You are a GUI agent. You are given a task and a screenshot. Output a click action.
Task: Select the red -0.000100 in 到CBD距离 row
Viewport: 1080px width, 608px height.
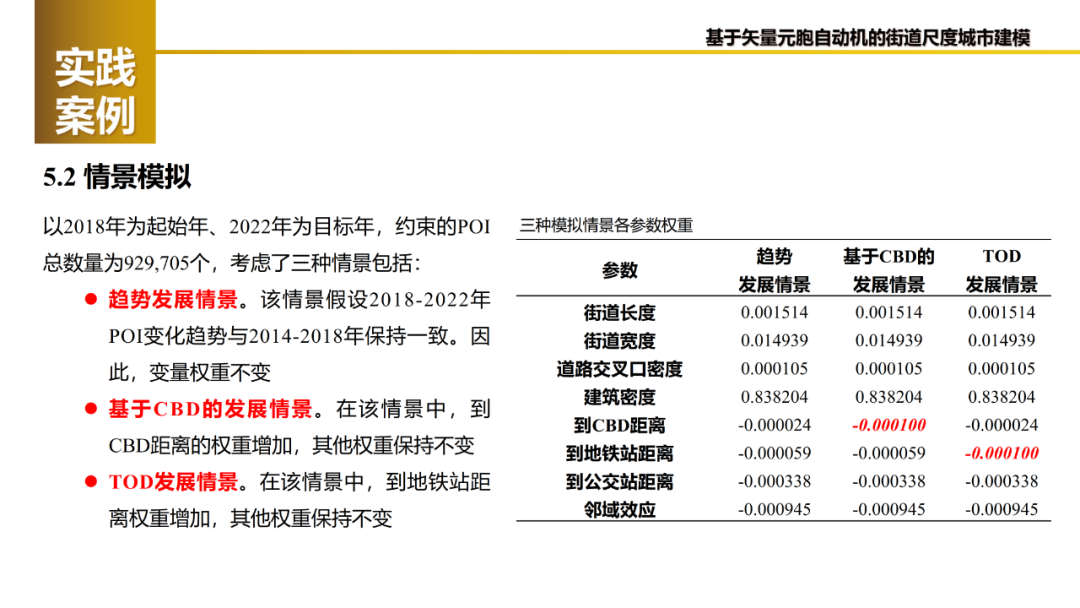[x=889, y=426]
